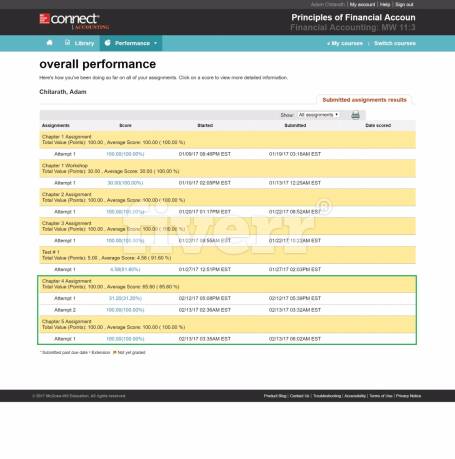This screenshot has width=455, height=459.
Task: Open Chapter 5 Assignment Attempt 1 score
Action: click(x=125, y=339)
